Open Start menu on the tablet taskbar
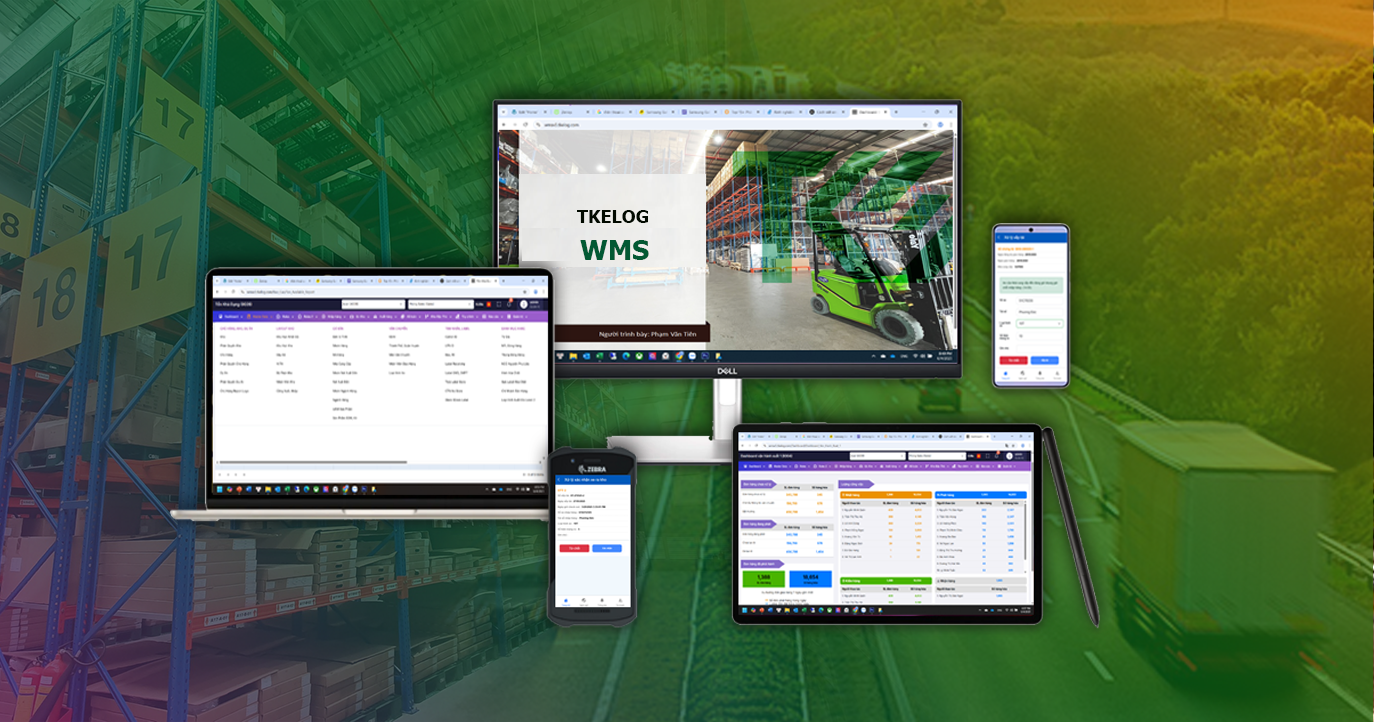 [x=744, y=610]
